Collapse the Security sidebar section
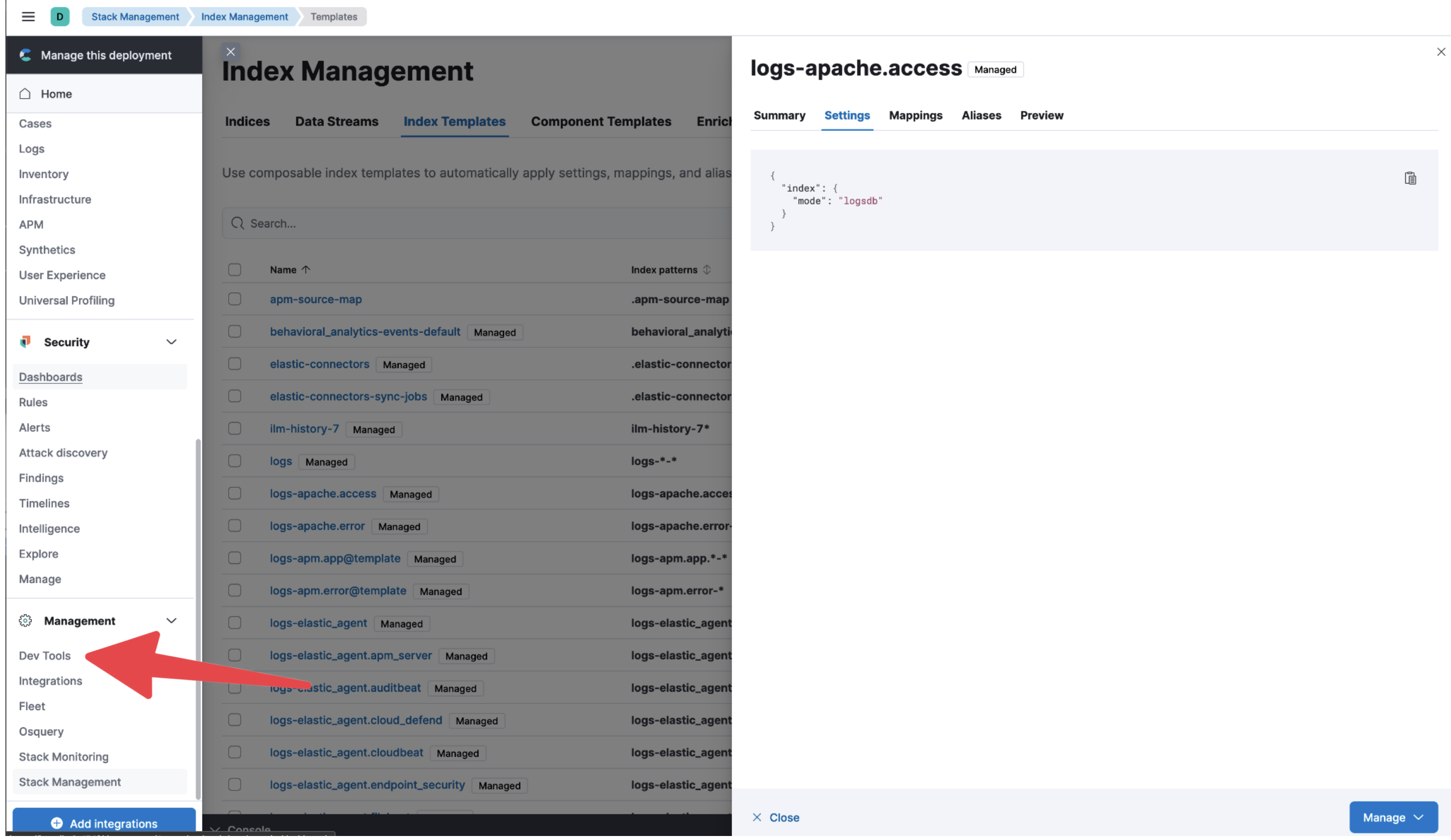The height and width of the screenshot is (840, 1451). (x=171, y=341)
